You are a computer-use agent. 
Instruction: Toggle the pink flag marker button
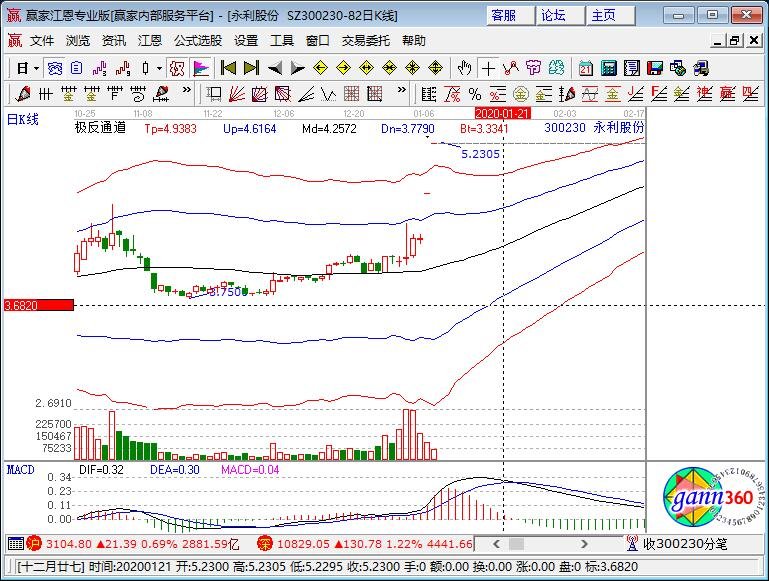pos(201,68)
